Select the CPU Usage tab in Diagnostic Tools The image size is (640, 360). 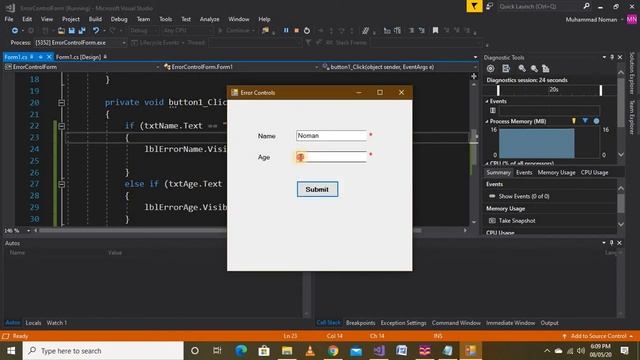[594, 173]
